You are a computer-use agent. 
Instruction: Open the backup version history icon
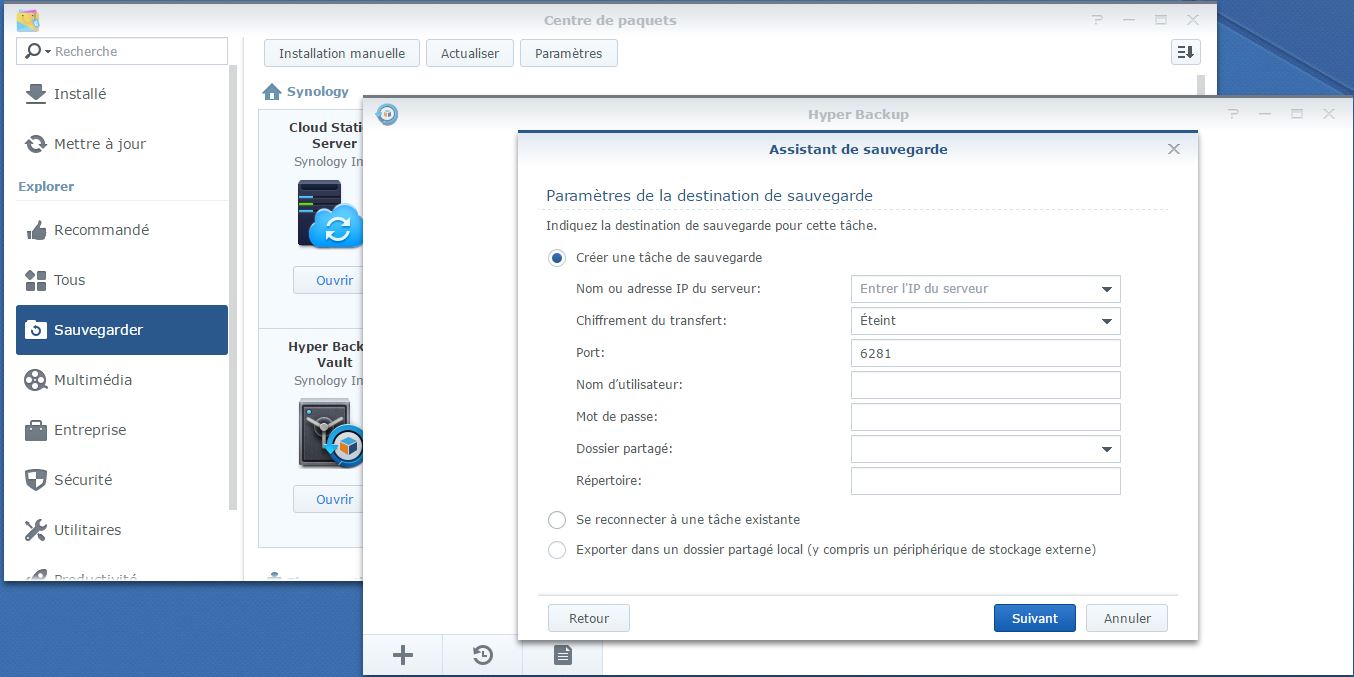coord(482,654)
